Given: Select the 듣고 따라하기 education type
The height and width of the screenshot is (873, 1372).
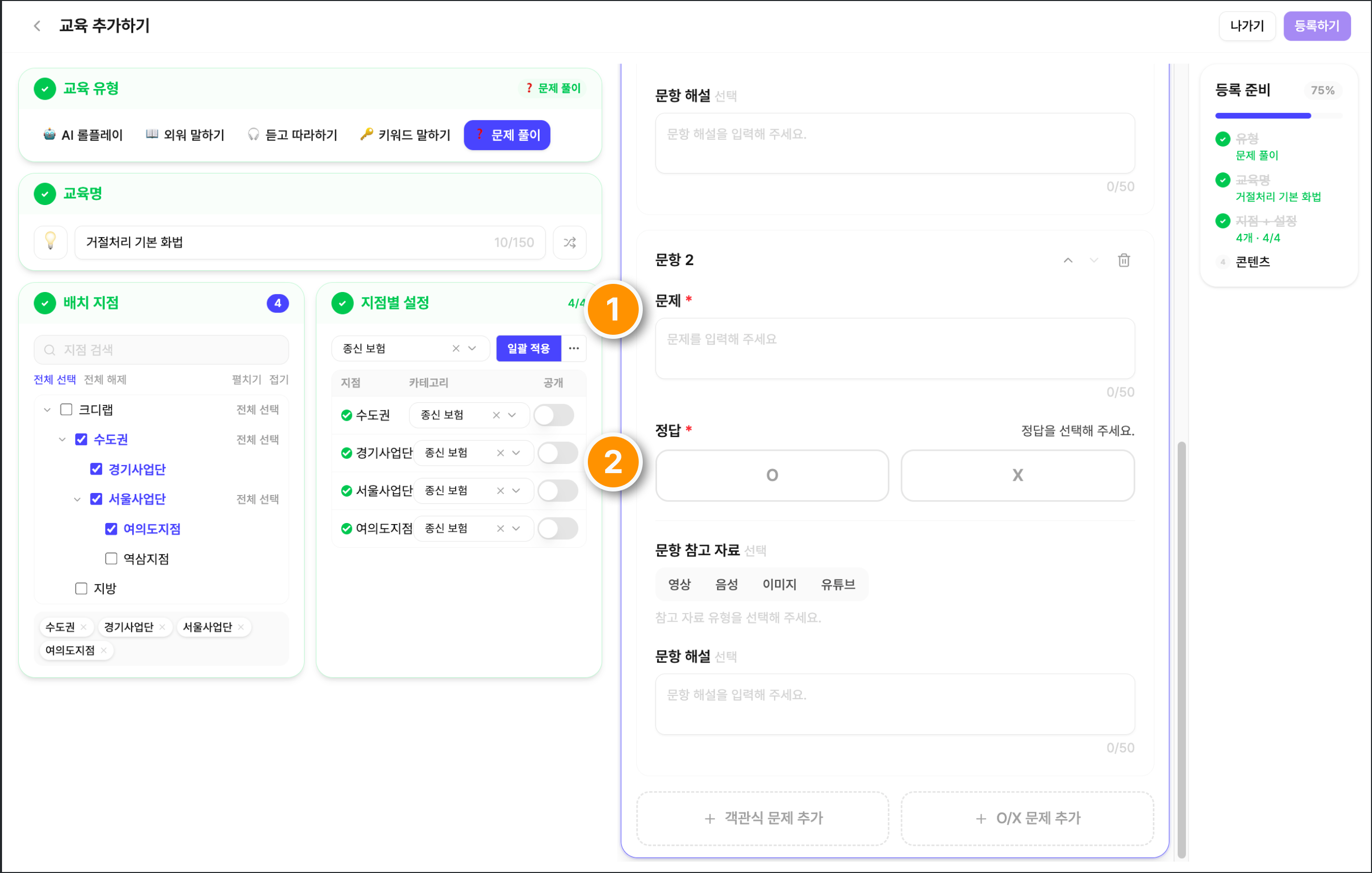Looking at the screenshot, I should click(293, 135).
